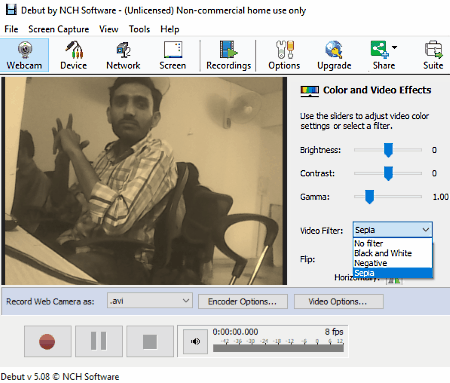Open the NCH Suite toolbar icon
This screenshot has width=450, height=383.
[433, 55]
